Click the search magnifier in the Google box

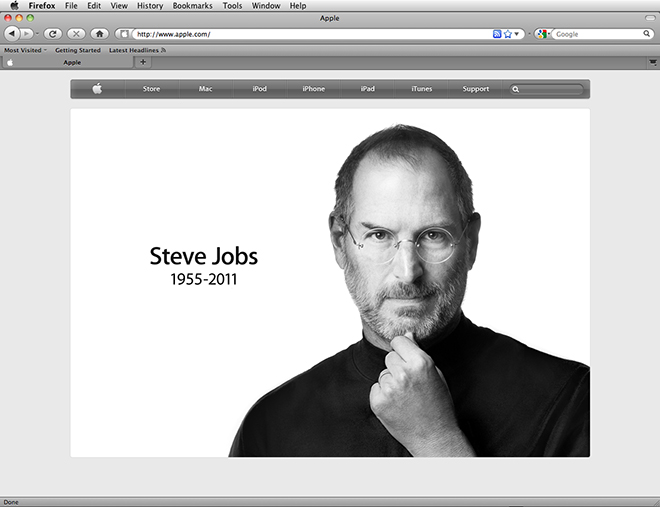click(647, 34)
